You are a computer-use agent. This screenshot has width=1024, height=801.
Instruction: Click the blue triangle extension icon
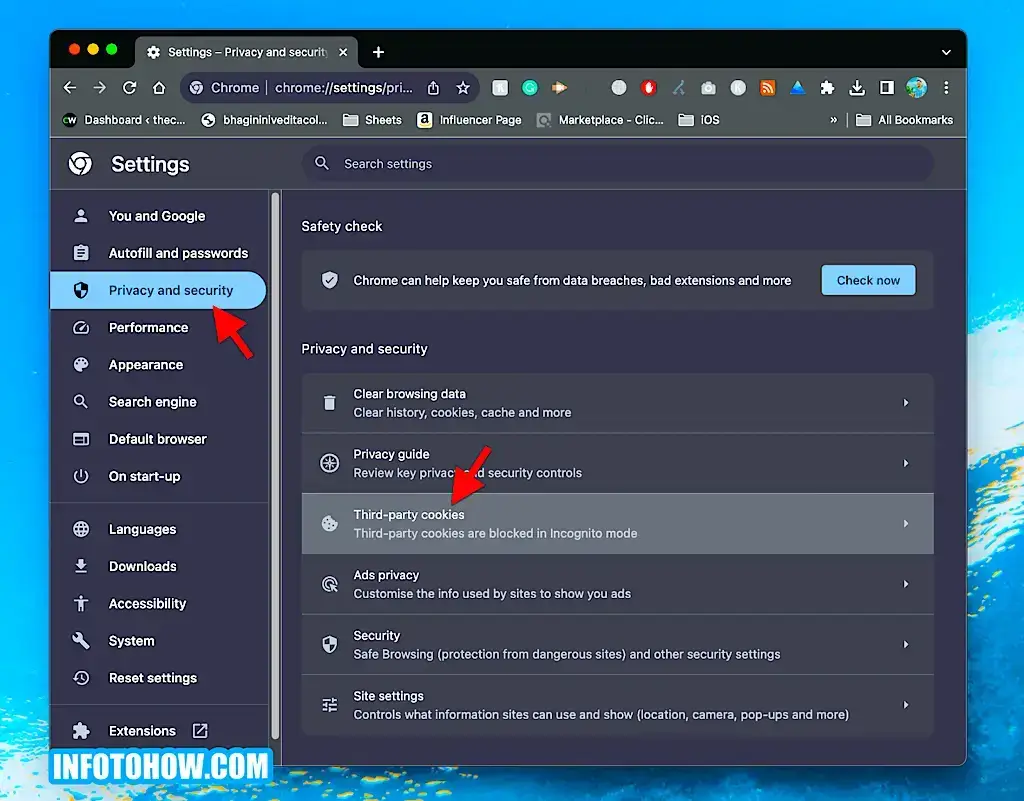tap(797, 87)
